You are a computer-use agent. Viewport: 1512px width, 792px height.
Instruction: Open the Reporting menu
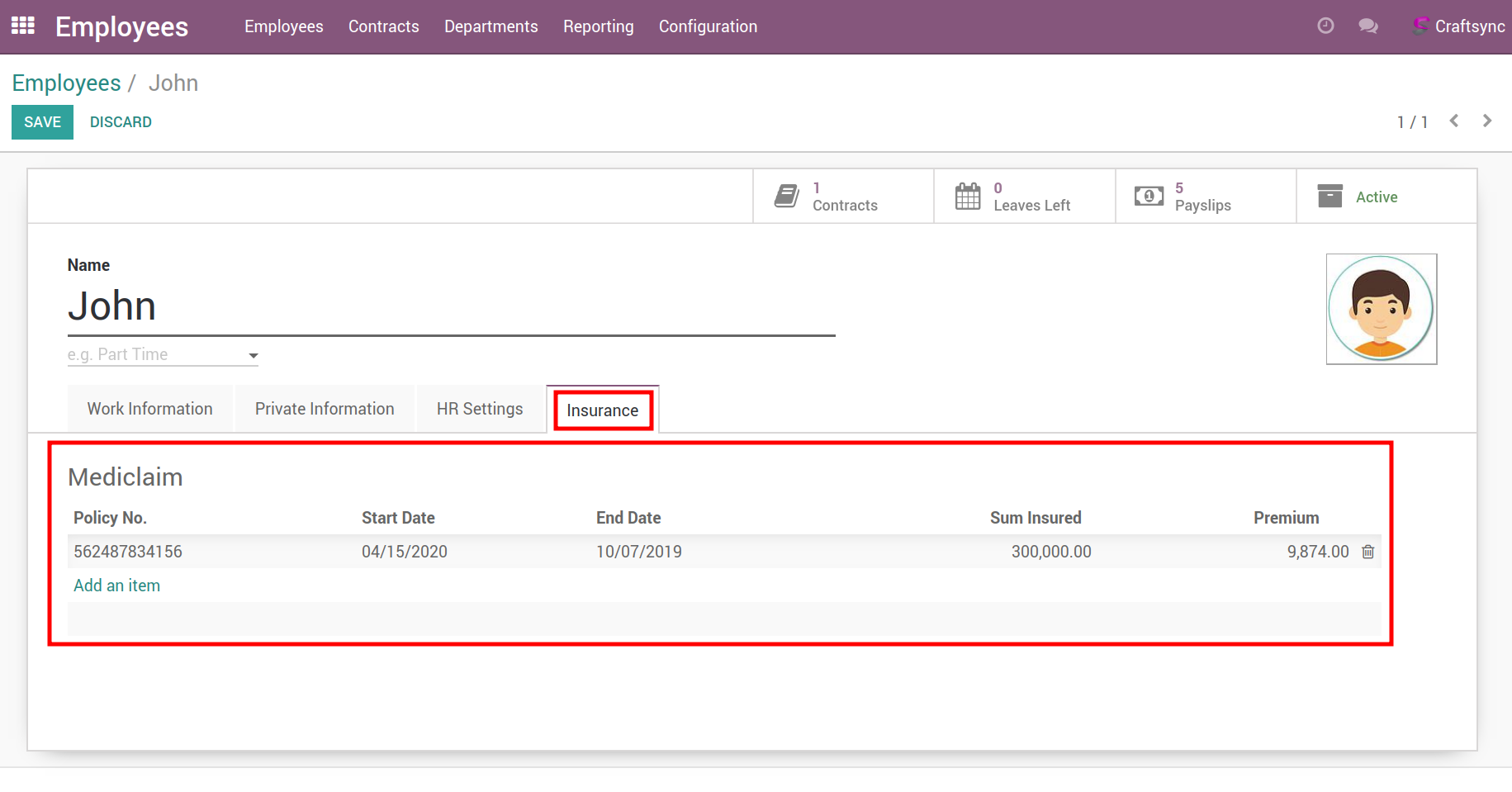point(598,26)
